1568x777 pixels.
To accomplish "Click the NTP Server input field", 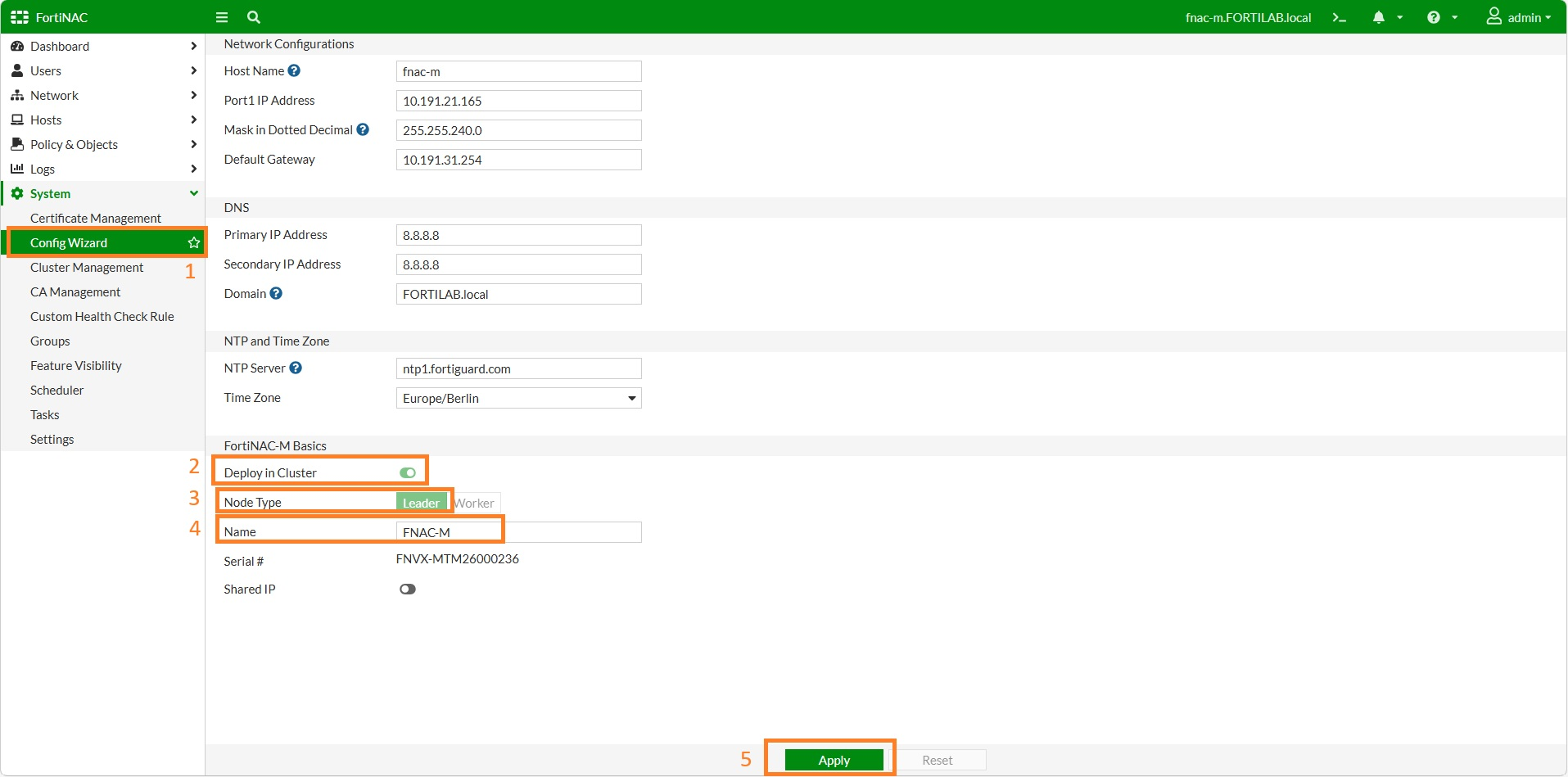I will 518,368.
